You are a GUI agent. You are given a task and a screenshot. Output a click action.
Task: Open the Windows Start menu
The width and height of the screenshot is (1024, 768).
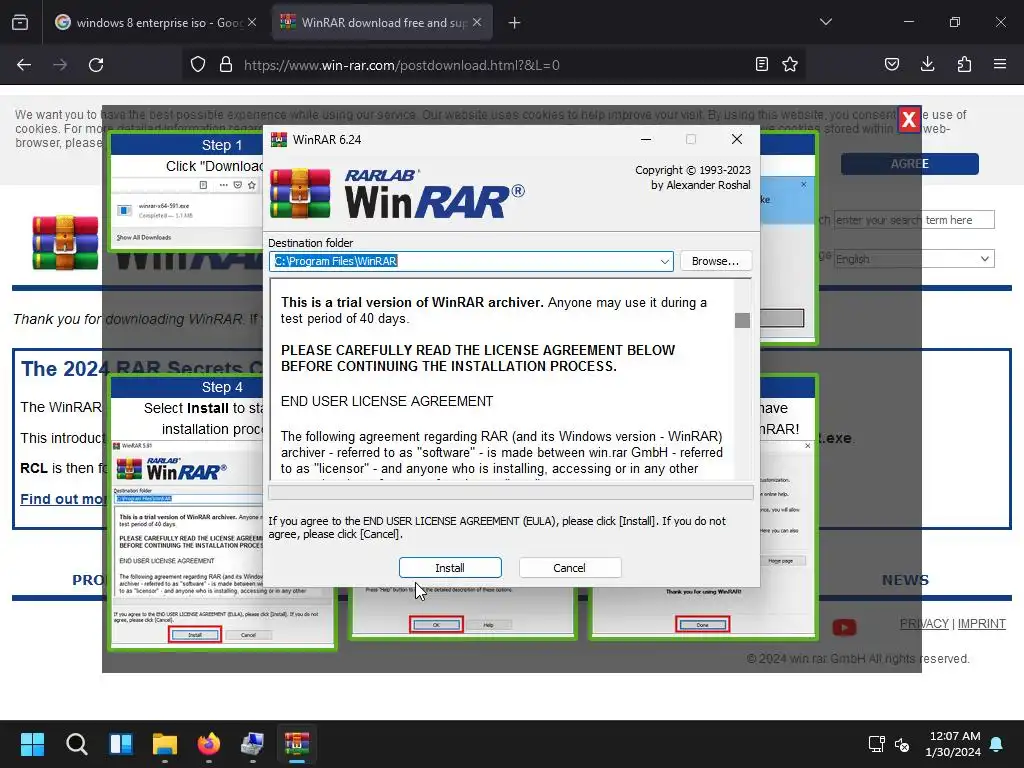pyautogui.click(x=32, y=744)
